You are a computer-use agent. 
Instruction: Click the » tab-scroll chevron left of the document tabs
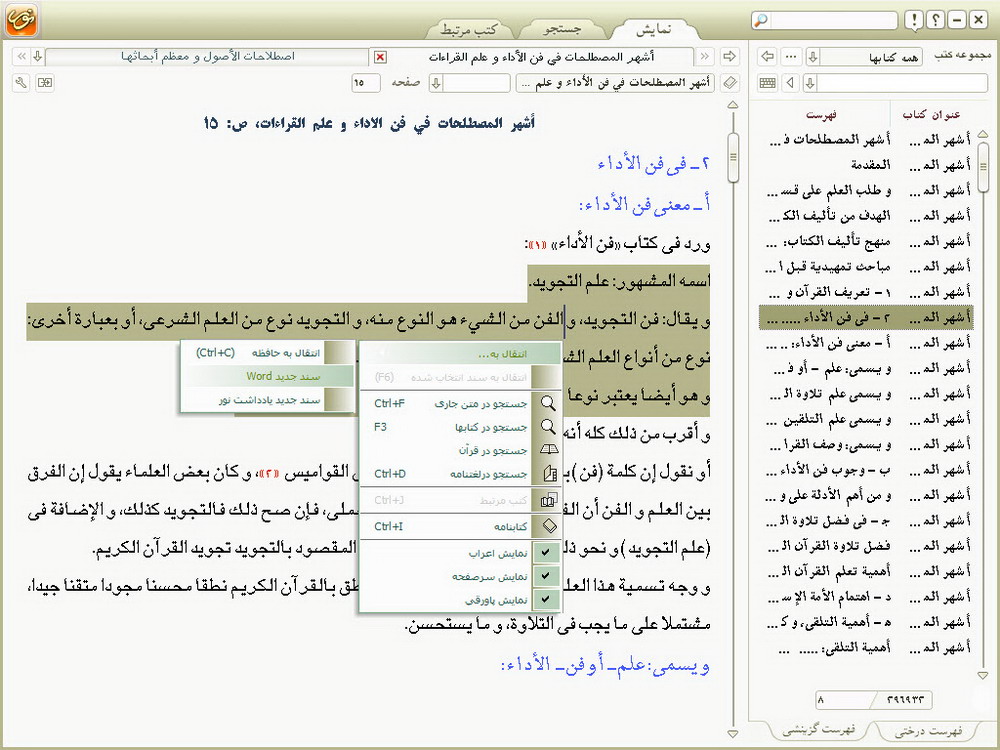pos(21,57)
